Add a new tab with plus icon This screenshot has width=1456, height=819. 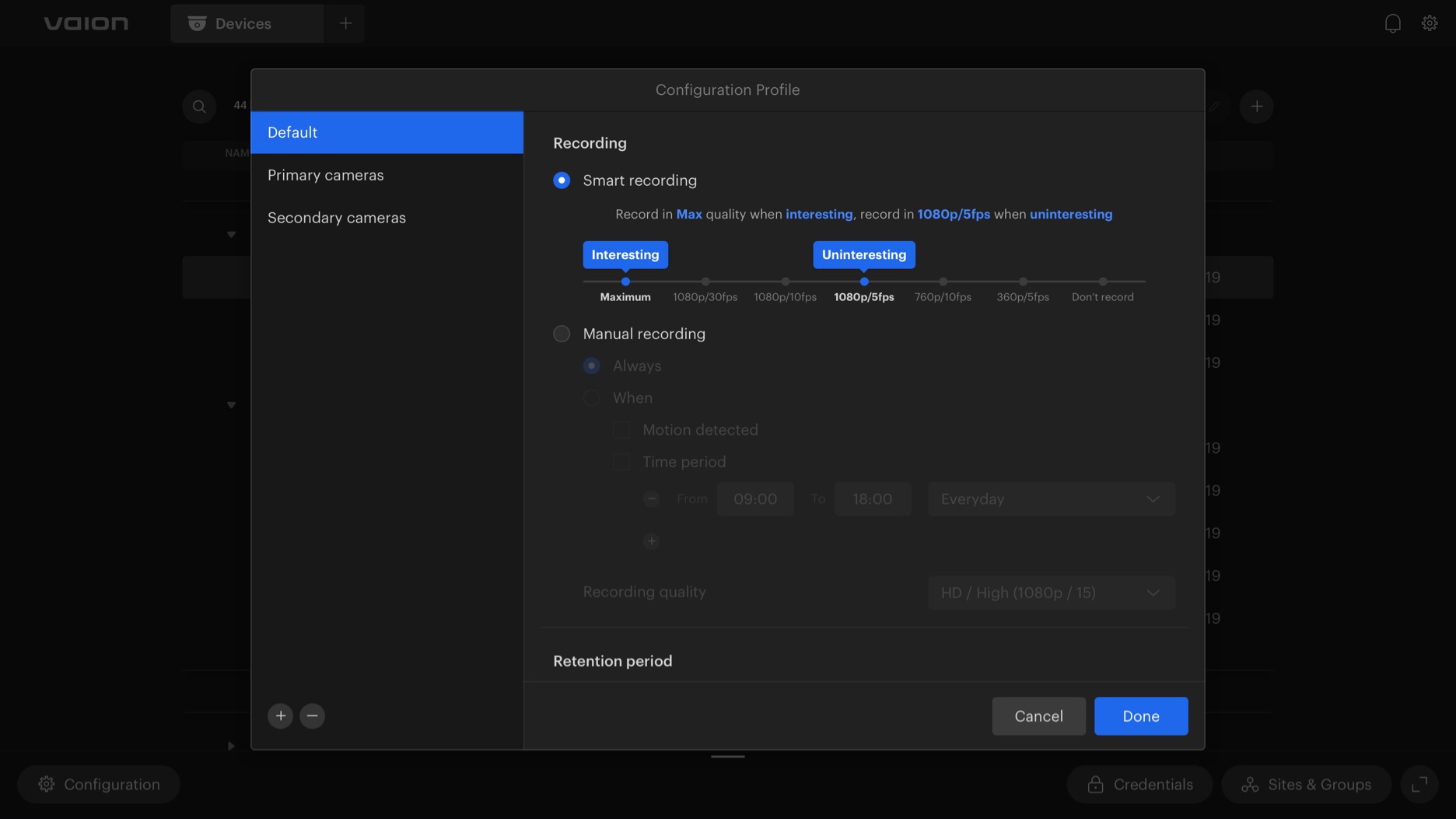point(345,23)
